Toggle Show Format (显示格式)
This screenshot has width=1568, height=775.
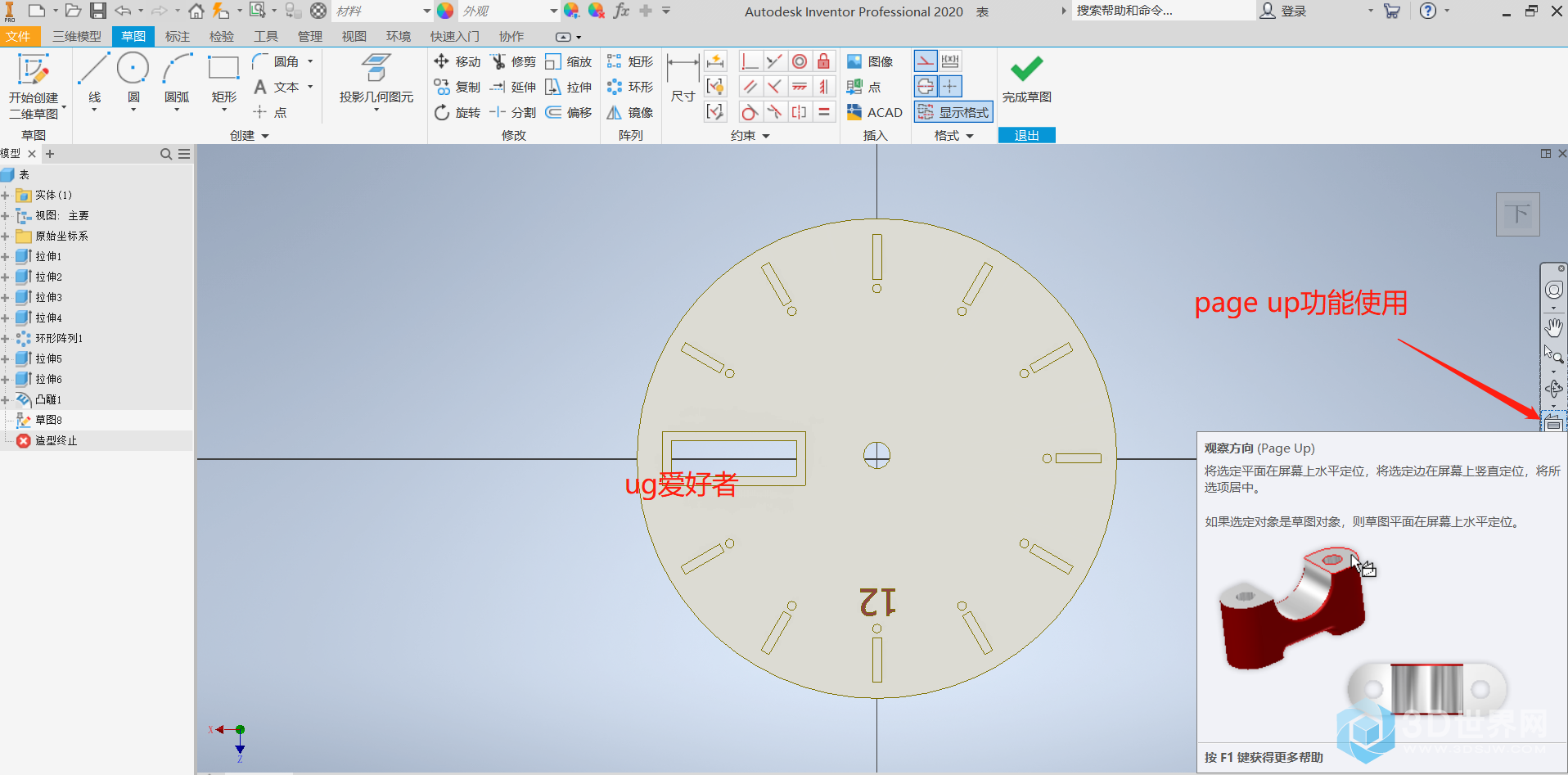tap(953, 112)
